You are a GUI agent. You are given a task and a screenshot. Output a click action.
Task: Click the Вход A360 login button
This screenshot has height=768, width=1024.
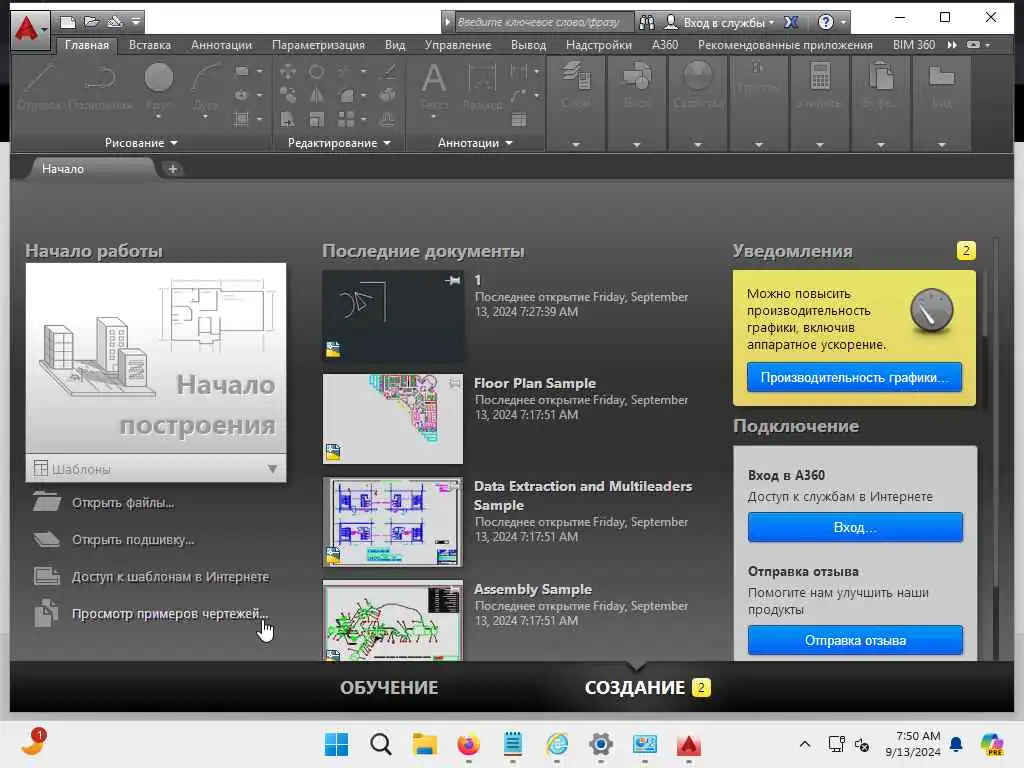pos(856,528)
